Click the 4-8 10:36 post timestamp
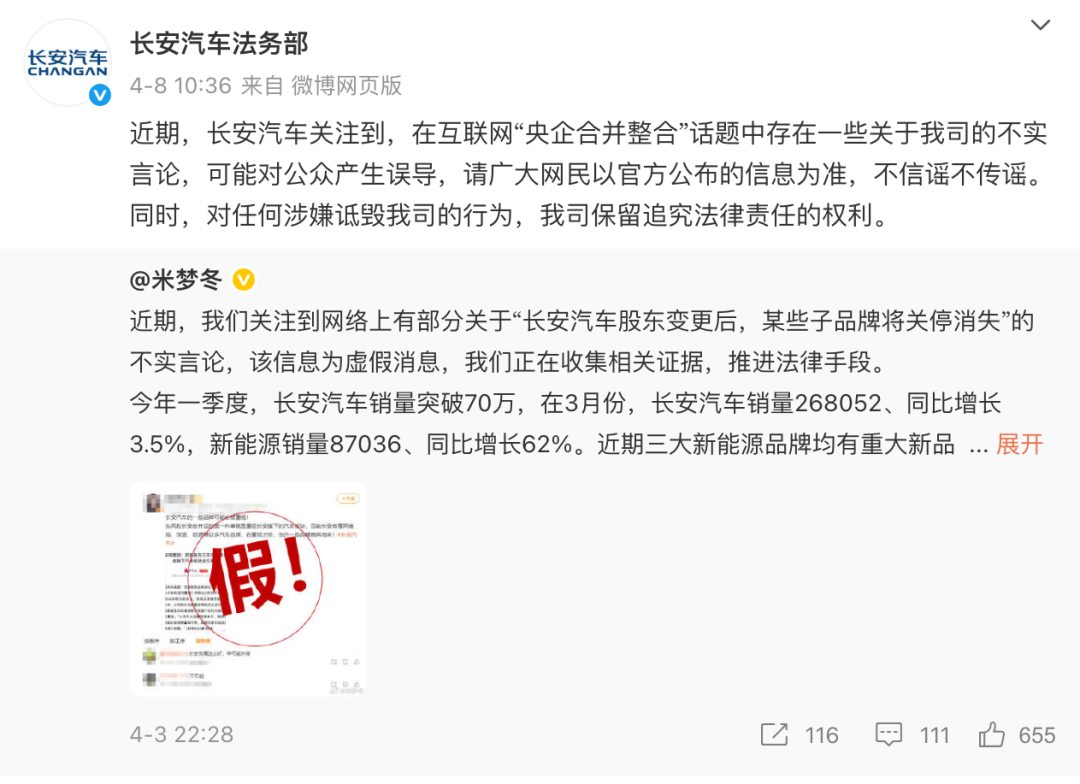 pos(180,85)
